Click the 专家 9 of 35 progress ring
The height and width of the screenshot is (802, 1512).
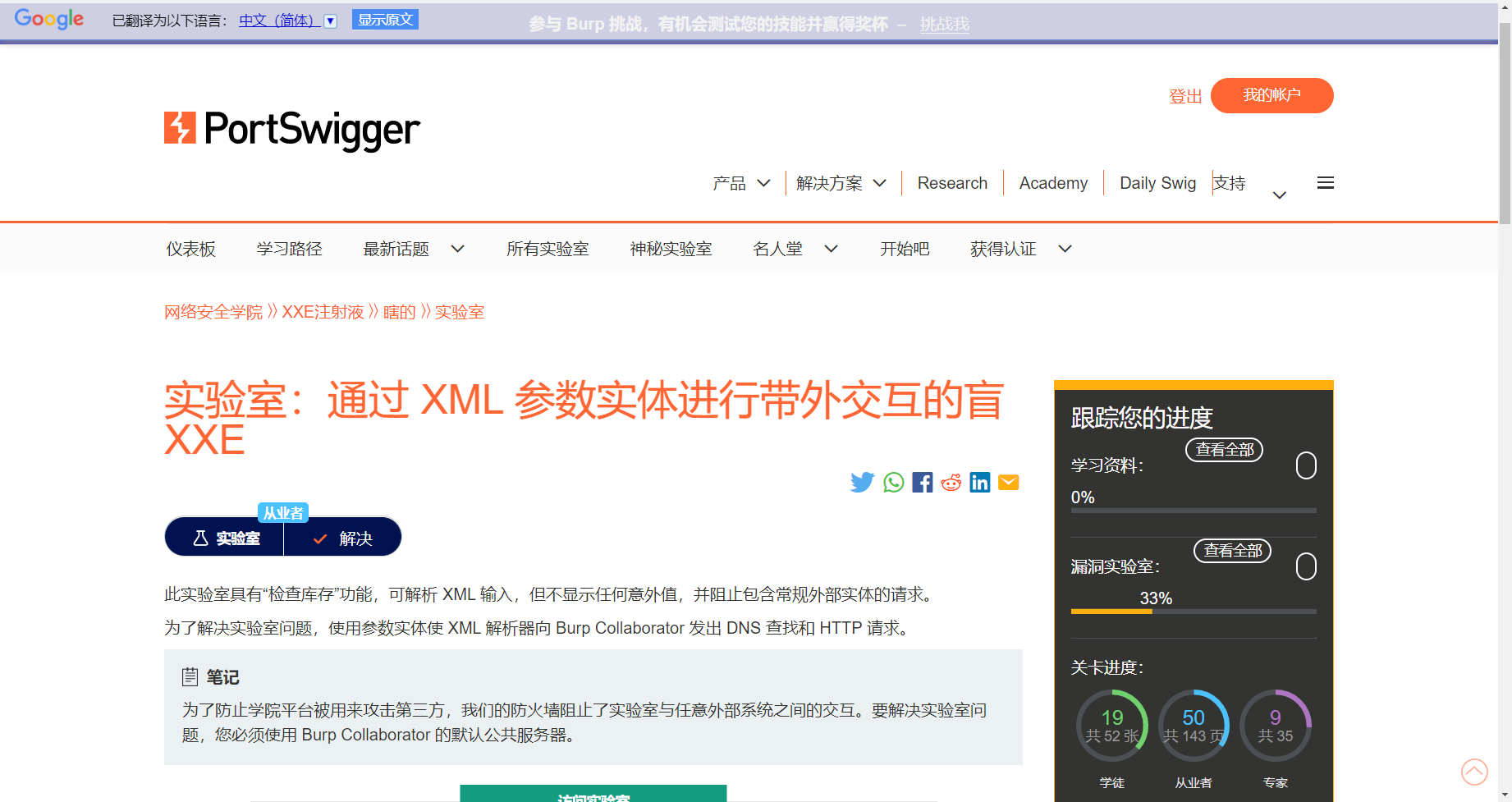1276,726
